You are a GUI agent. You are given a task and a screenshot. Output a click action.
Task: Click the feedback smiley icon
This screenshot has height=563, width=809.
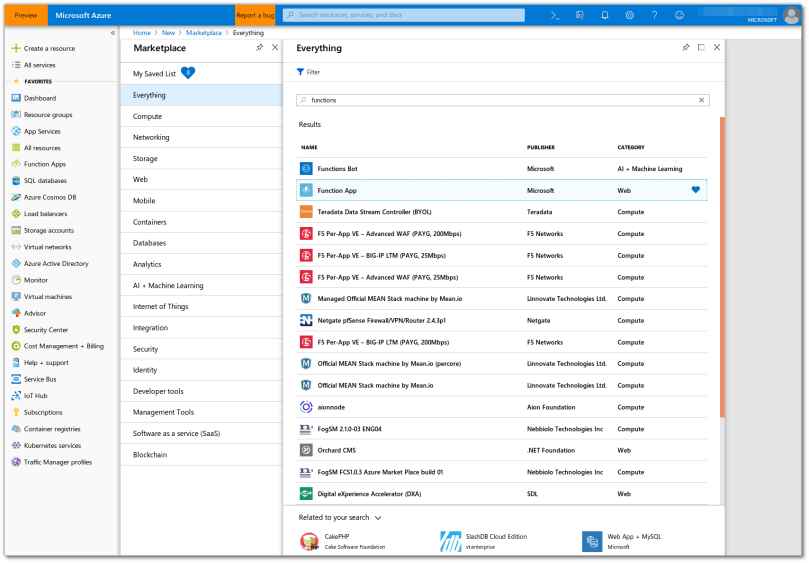coord(680,15)
